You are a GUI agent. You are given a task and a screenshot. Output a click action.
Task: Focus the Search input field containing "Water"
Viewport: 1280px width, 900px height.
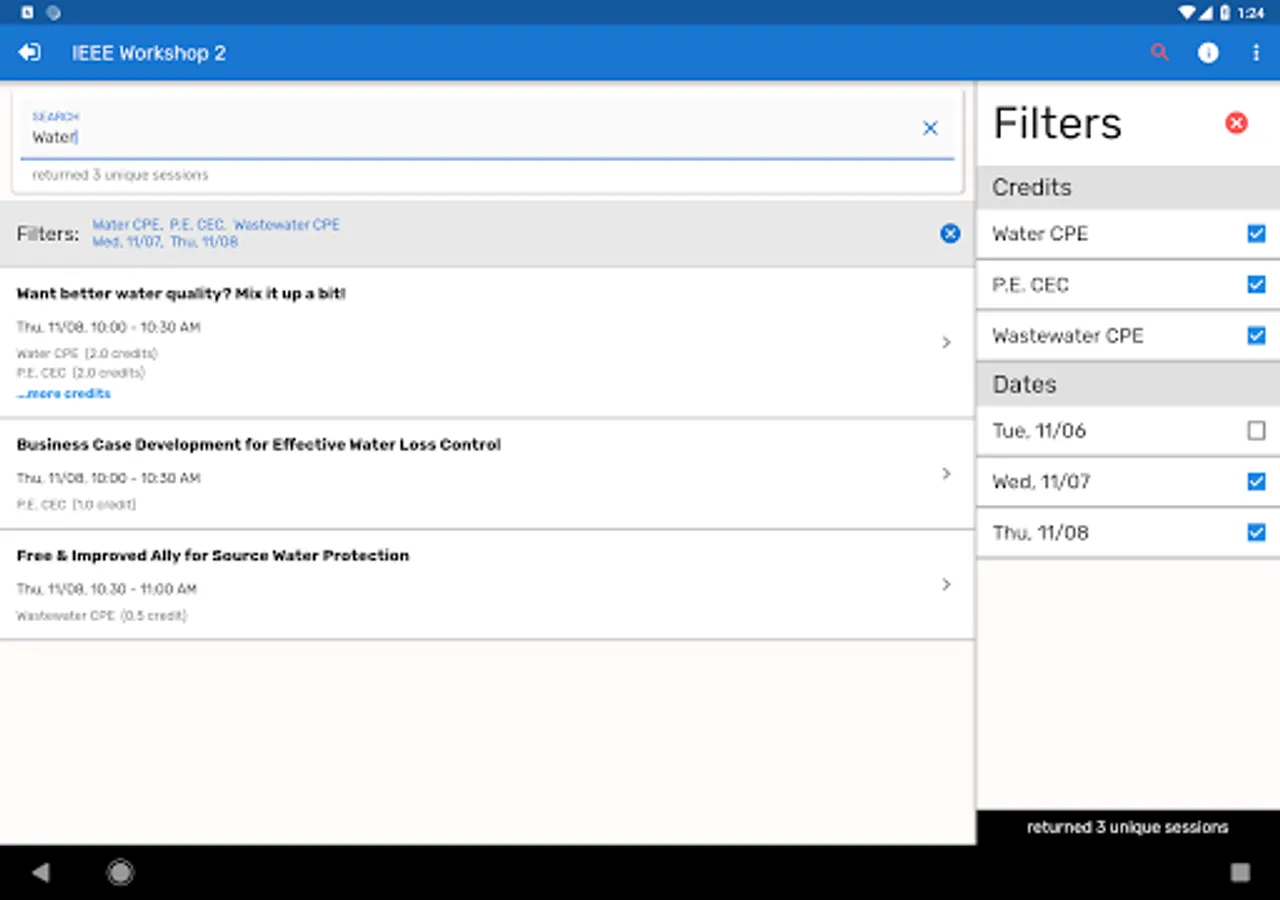click(470, 137)
